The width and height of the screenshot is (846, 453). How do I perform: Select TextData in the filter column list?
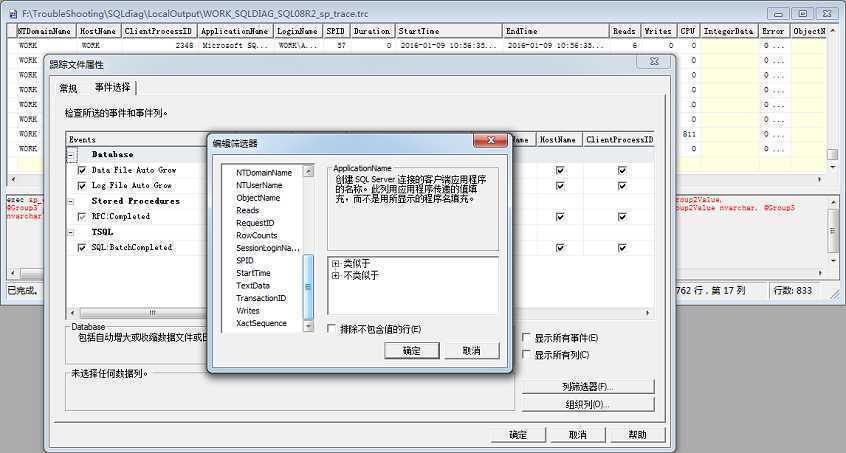point(253,285)
